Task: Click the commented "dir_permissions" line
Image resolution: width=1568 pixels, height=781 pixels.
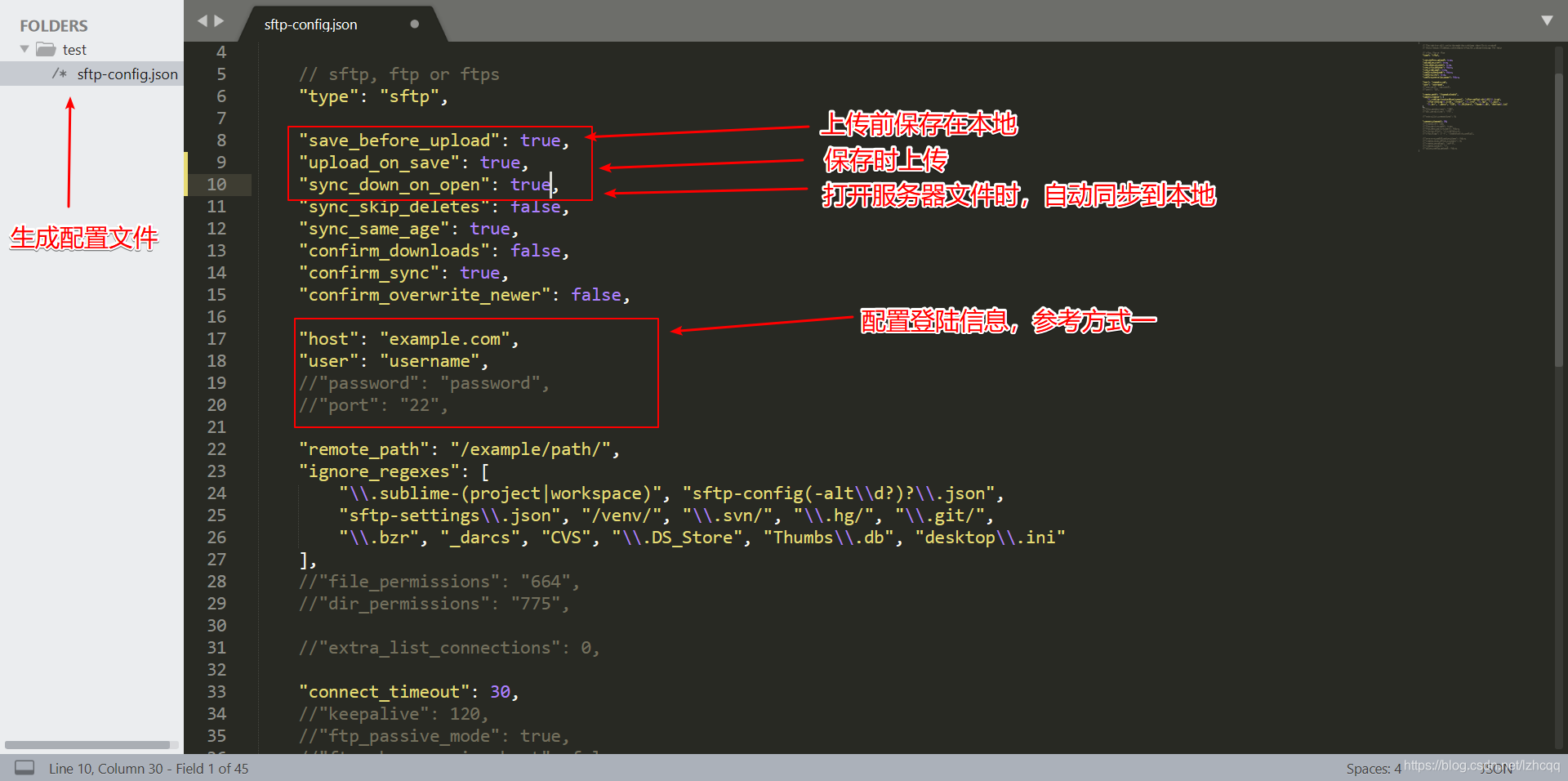Action: [x=434, y=604]
